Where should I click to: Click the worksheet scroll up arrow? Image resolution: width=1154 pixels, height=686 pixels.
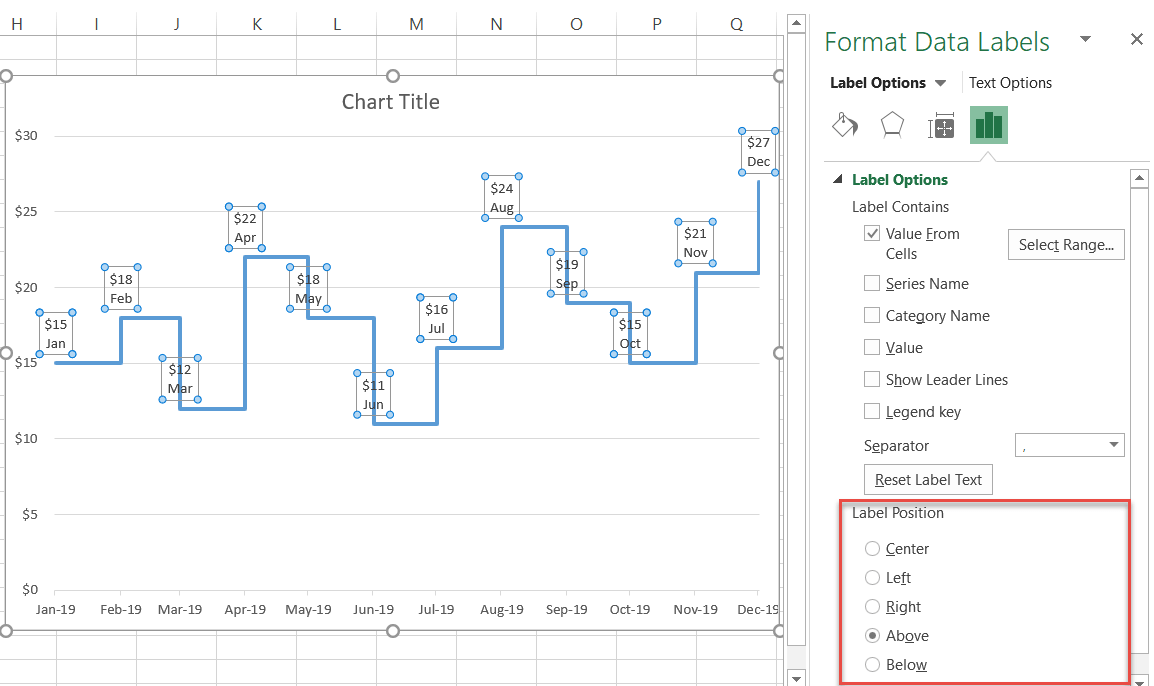[x=796, y=24]
